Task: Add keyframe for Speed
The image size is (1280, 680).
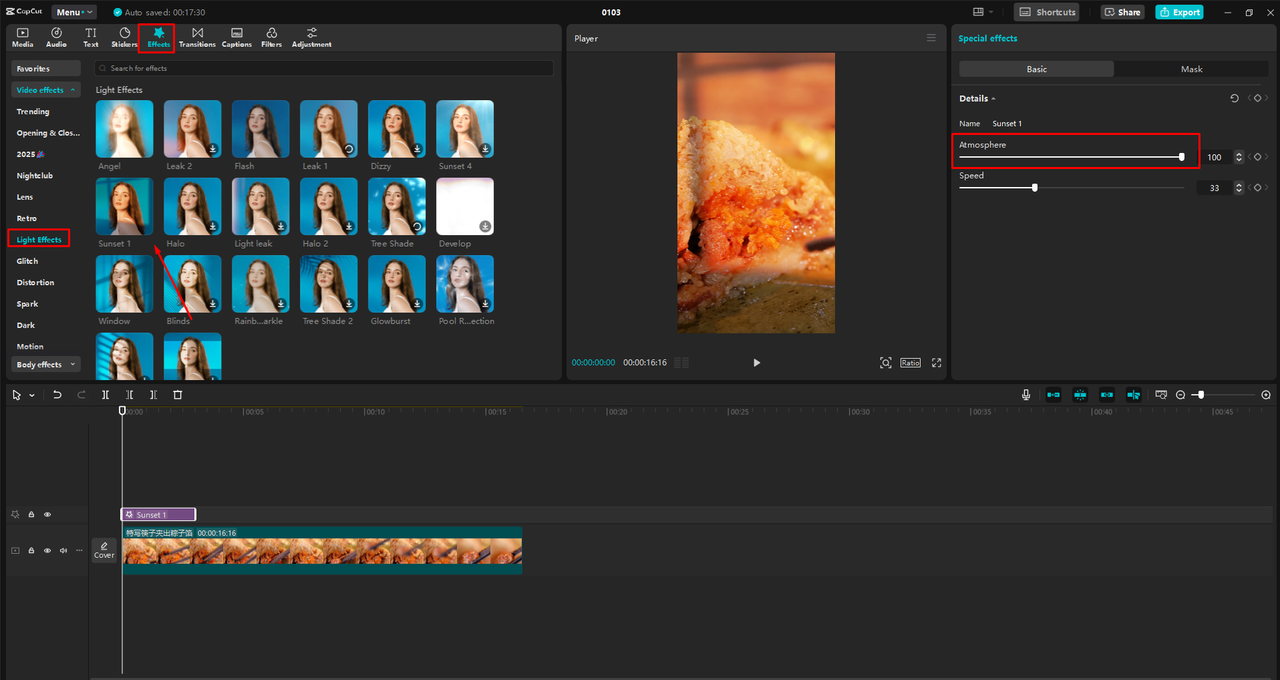Action: 1258,187
